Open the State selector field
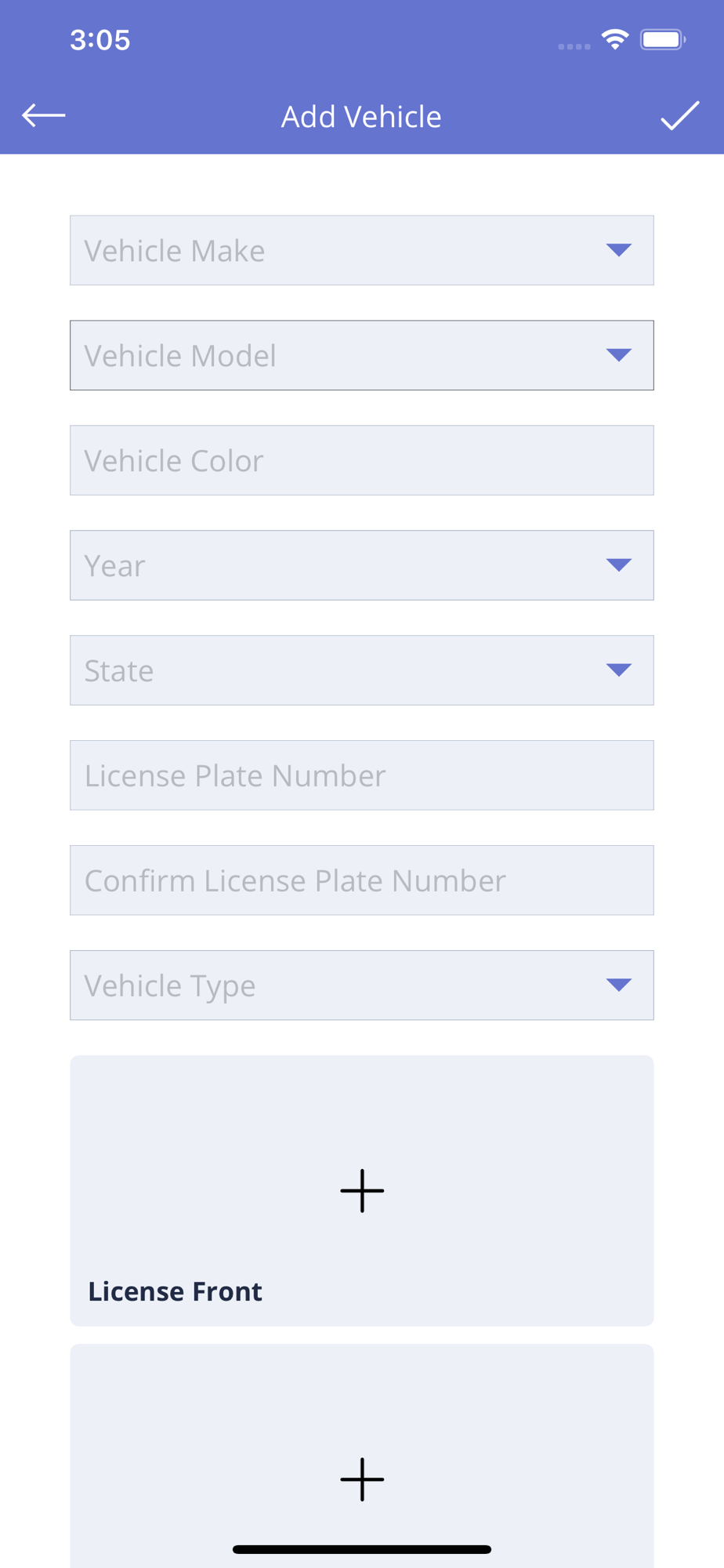The height and width of the screenshot is (1568, 724). point(362,670)
